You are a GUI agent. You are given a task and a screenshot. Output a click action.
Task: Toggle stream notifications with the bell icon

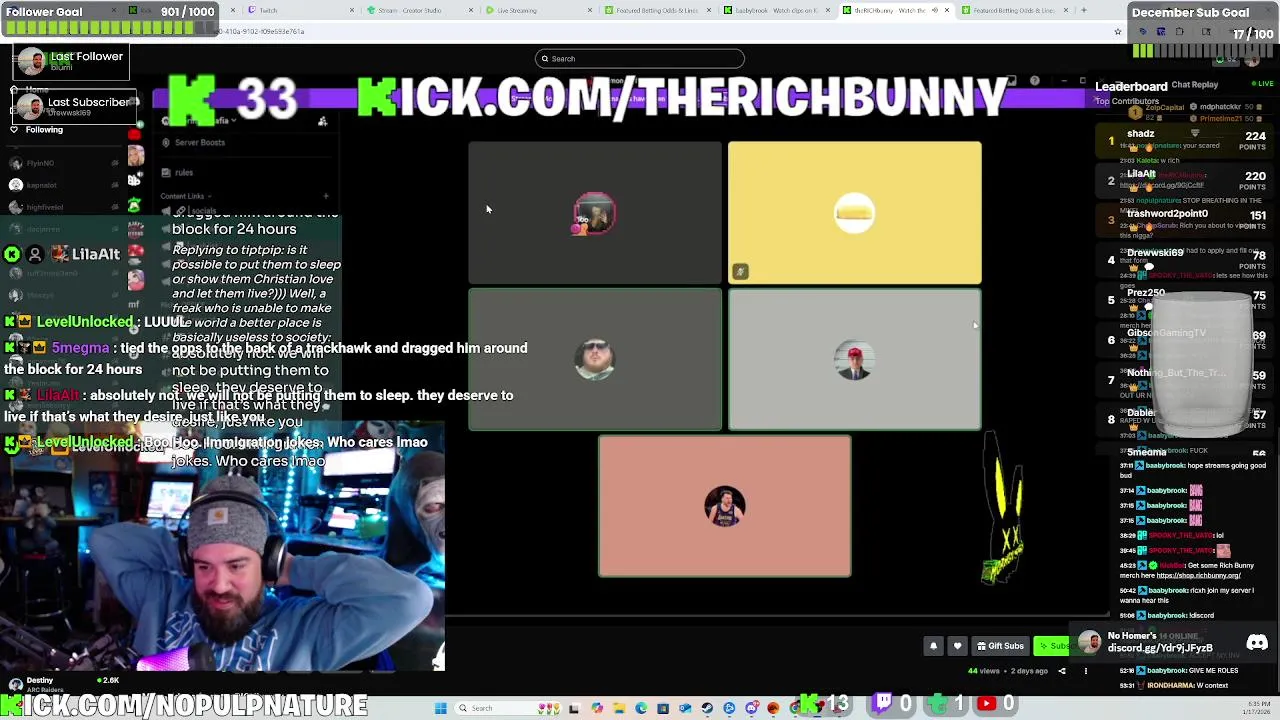933,646
